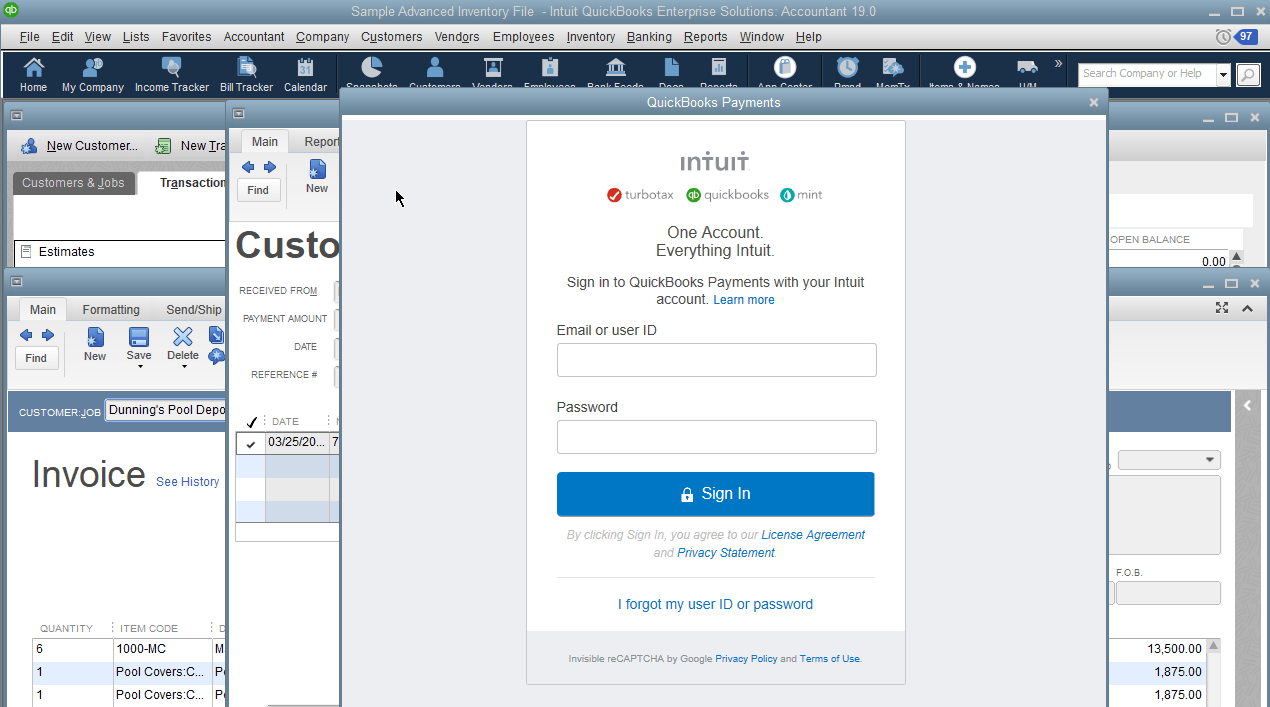Open Income Tracker icon
Image resolution: width=1270 pixels, height=707 pixels.
[x=172, y=74]
